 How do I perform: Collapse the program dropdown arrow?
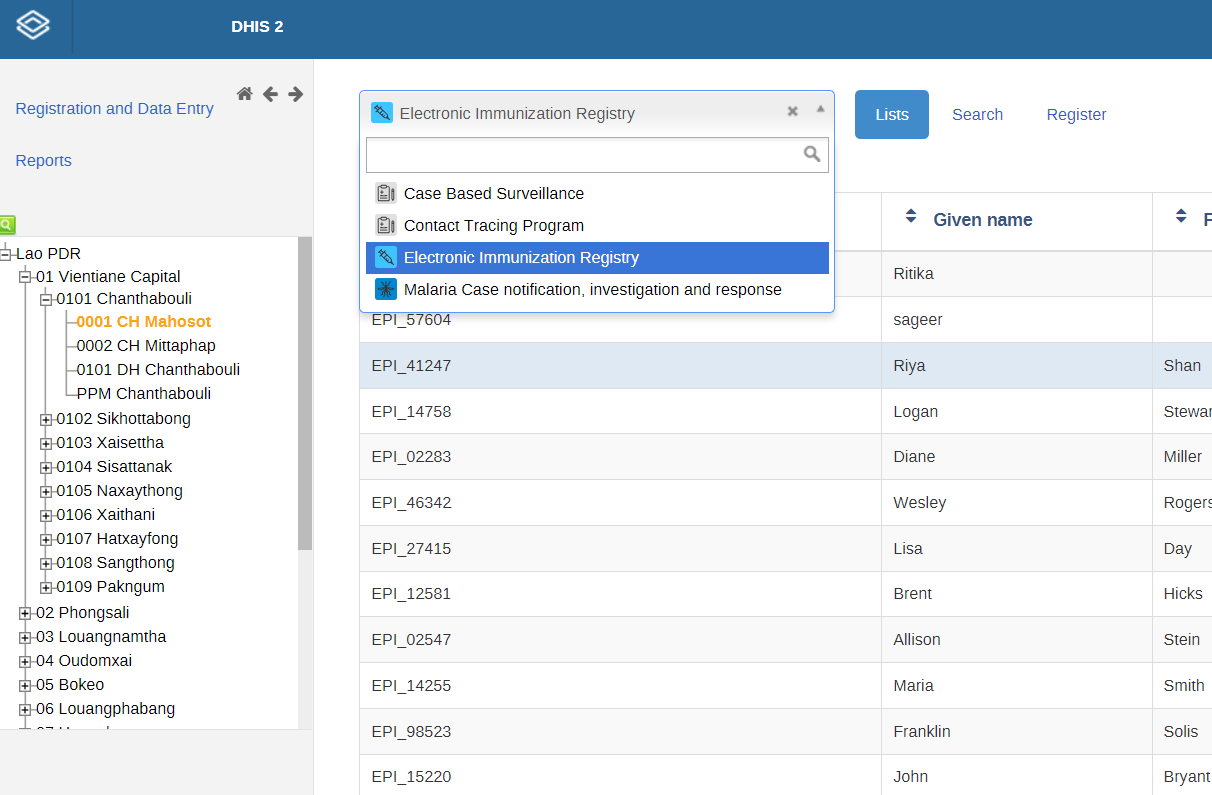[820, 109]
